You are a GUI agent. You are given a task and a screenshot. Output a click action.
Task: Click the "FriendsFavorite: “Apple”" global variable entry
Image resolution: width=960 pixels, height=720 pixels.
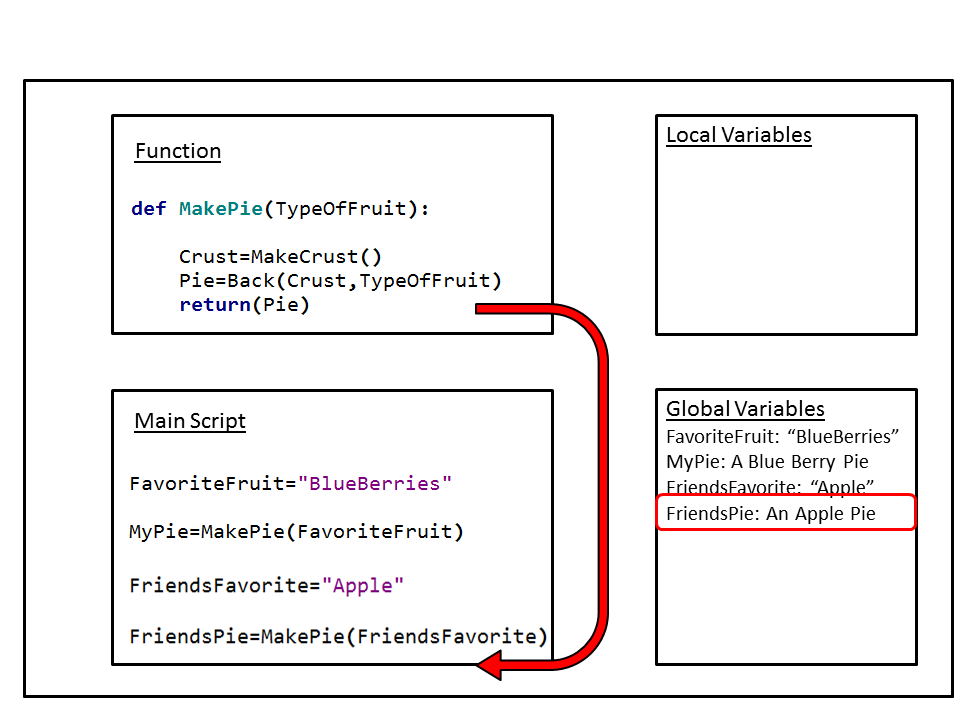(770, 487)
